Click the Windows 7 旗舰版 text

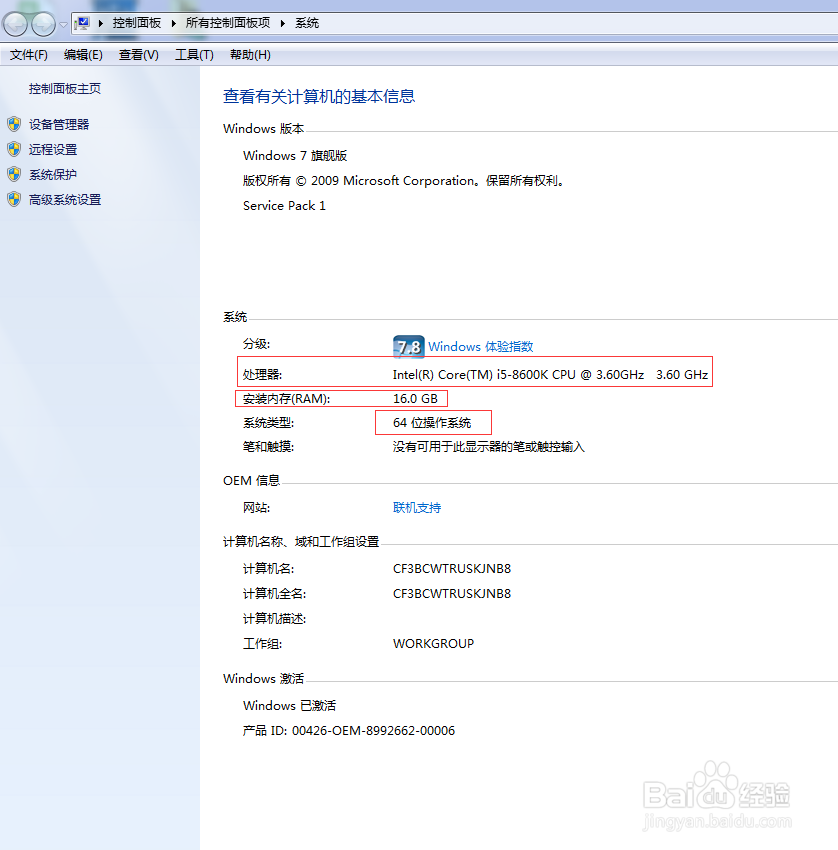(x=295, y=156)
